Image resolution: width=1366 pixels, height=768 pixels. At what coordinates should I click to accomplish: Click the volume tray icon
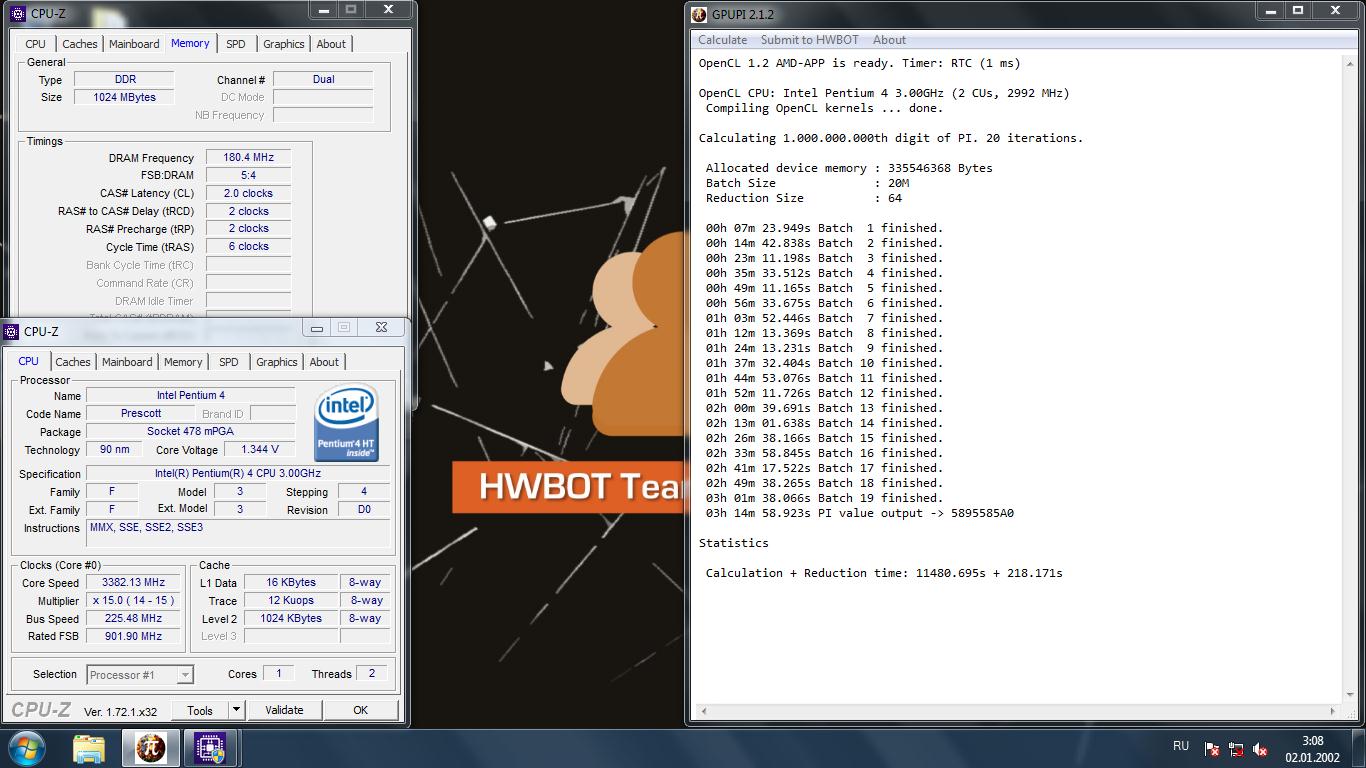(x=1261, y=749)
